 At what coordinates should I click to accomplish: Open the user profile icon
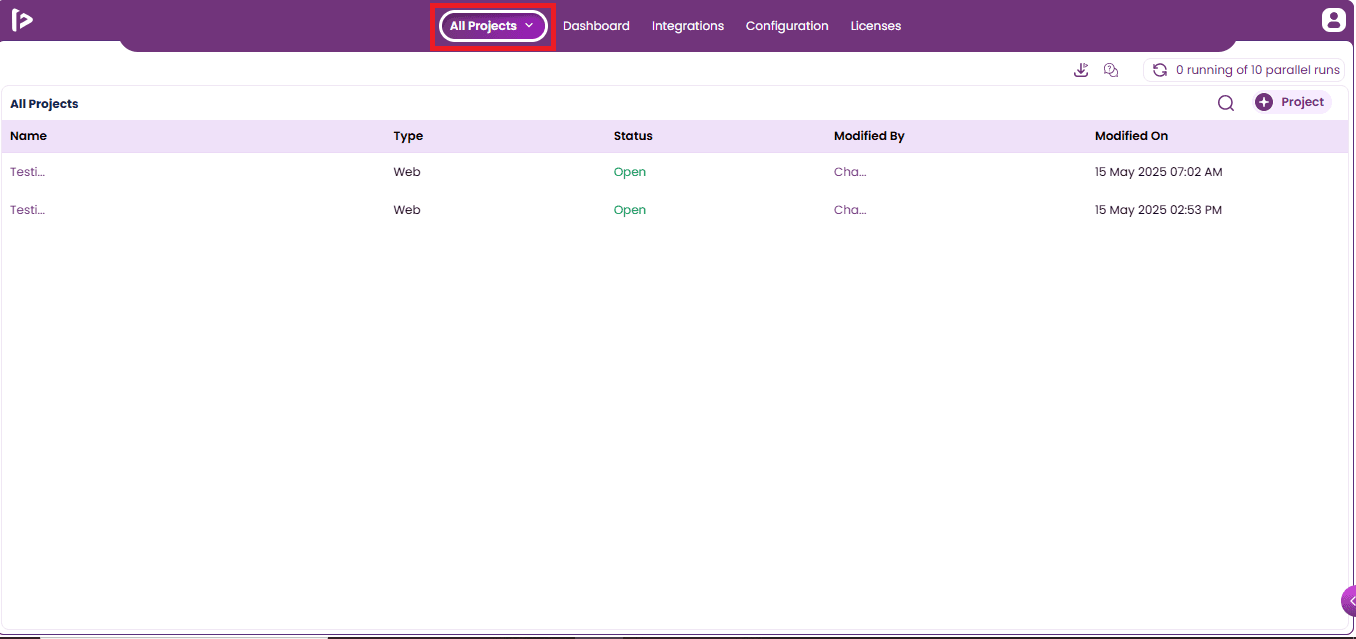tap(1333, 20)
